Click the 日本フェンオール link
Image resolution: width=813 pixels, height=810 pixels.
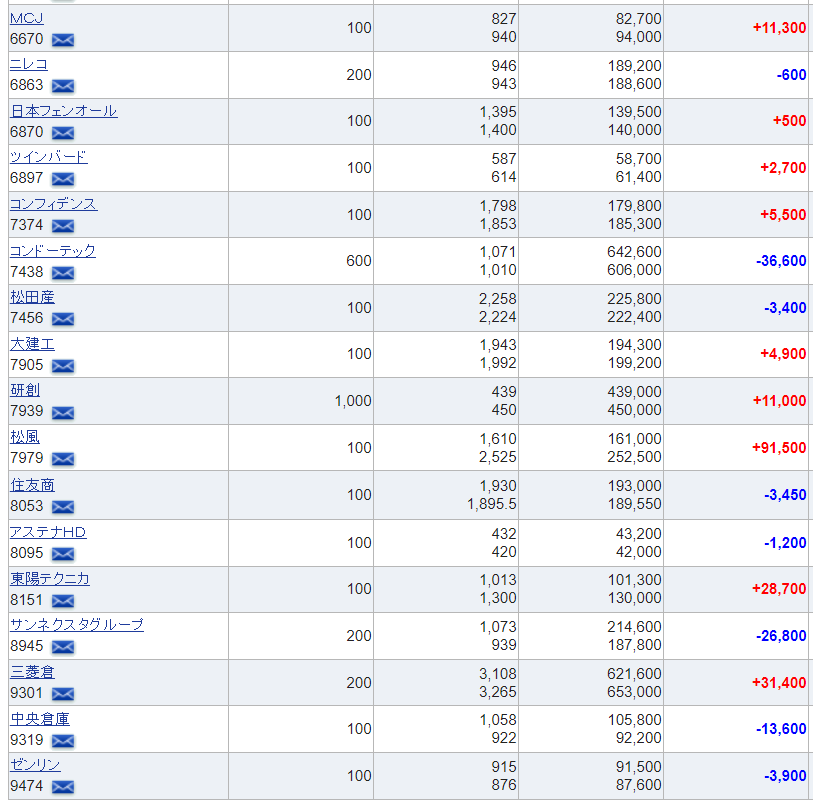click(x=64, y=111)
